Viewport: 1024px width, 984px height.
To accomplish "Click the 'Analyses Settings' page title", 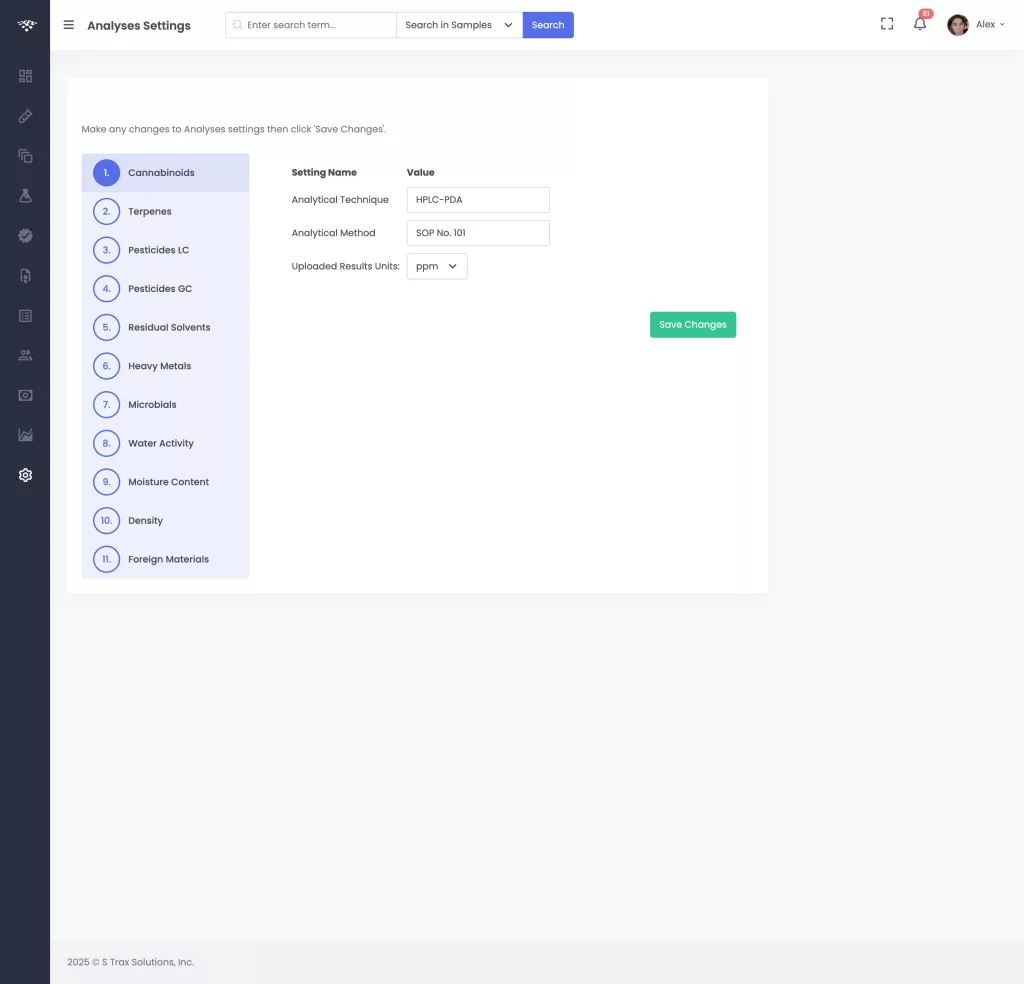I will [x=139, y=25].
